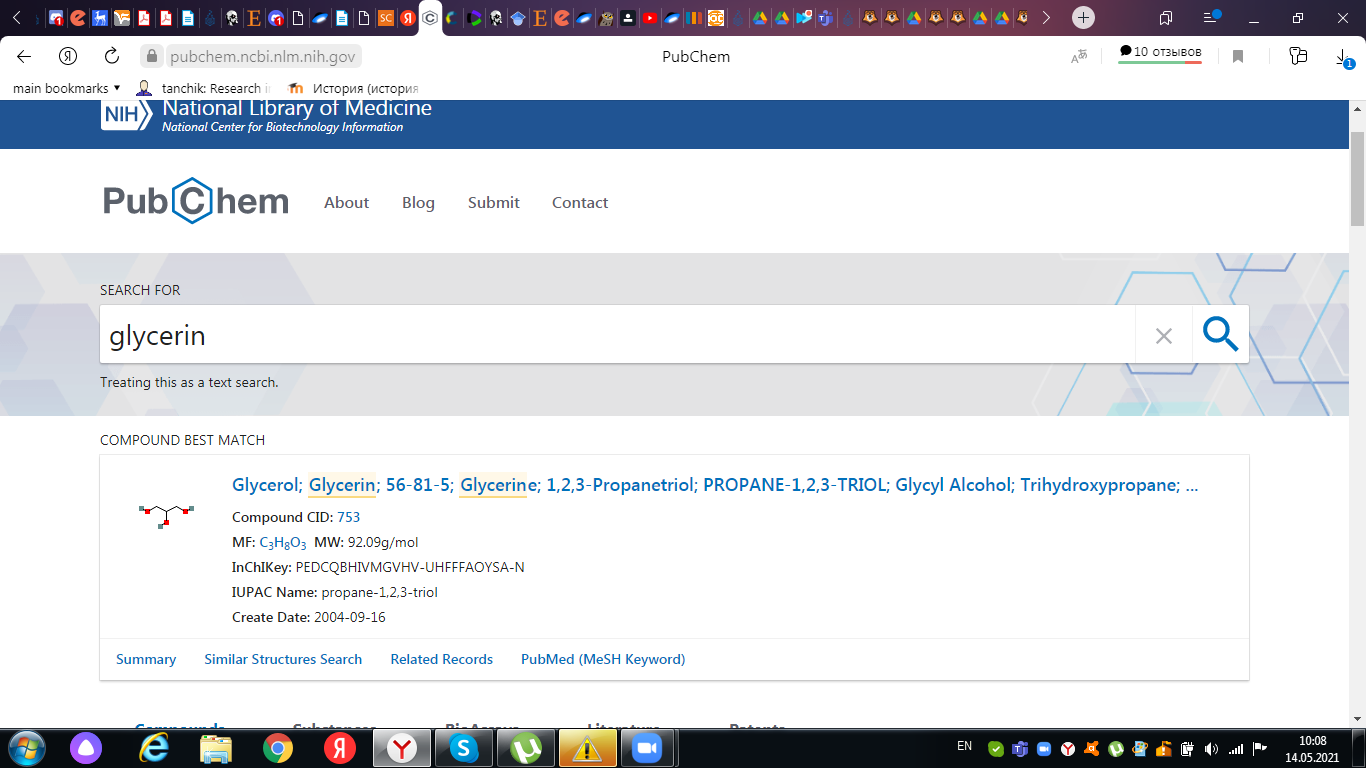
Task: Open the Summary link
Action: click(x=146, y=659)
